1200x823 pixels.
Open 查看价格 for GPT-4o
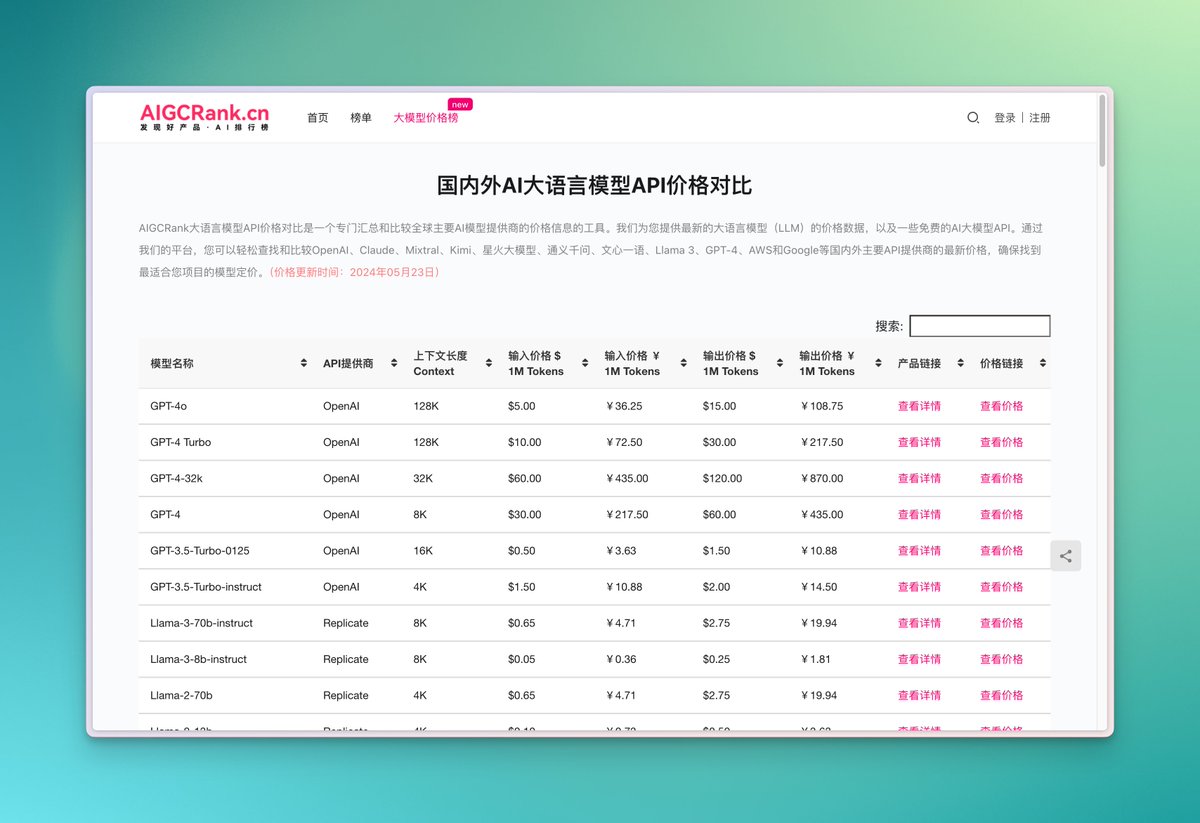click(1001, 406)
